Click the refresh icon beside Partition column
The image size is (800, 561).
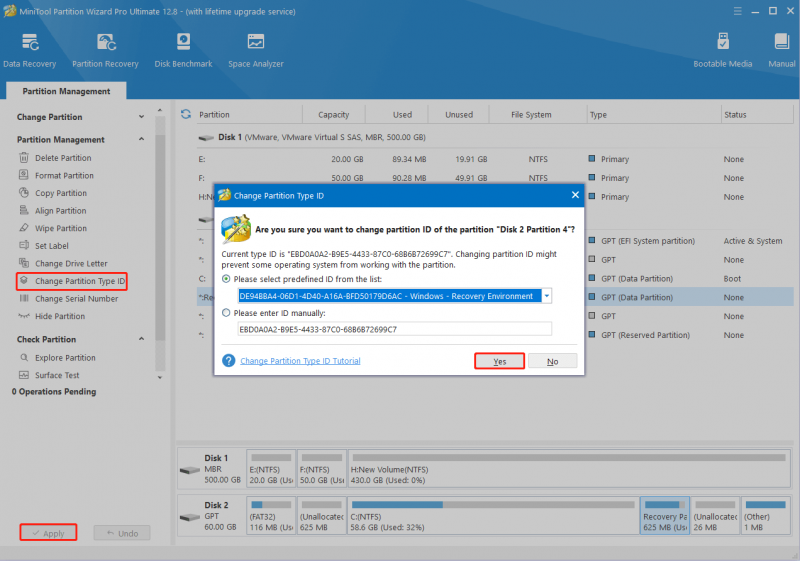pyautogui.click(x=186, y=114)
